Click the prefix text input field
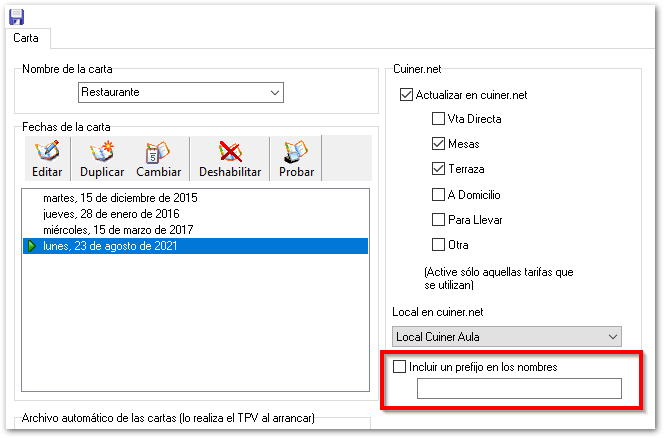The image size is (664, 438). click(x=519, y=388)
